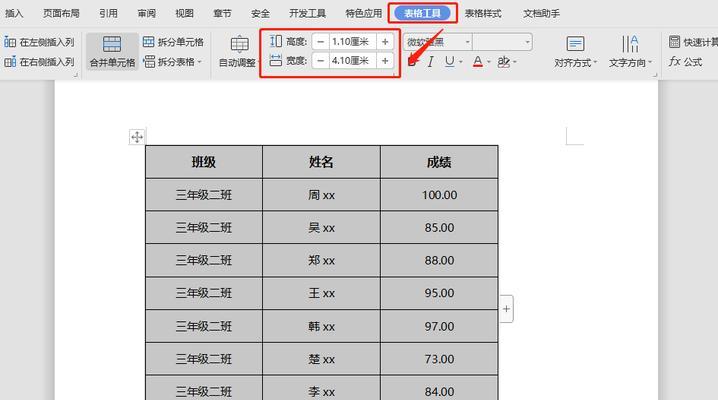Click the fx Formula (公式) button
The height and width of the screenshot is (400, 718).
(685, 61)
